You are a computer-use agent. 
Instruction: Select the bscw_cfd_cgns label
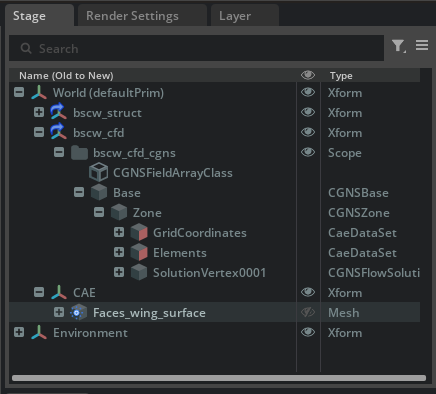[x=134, y=153]
